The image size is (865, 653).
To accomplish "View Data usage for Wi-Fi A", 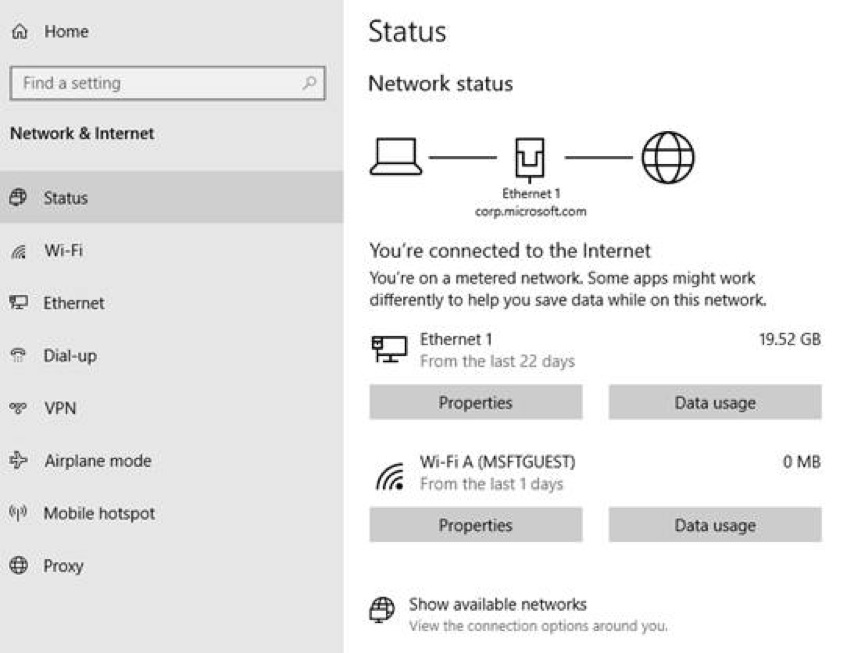I will point(714,525).
